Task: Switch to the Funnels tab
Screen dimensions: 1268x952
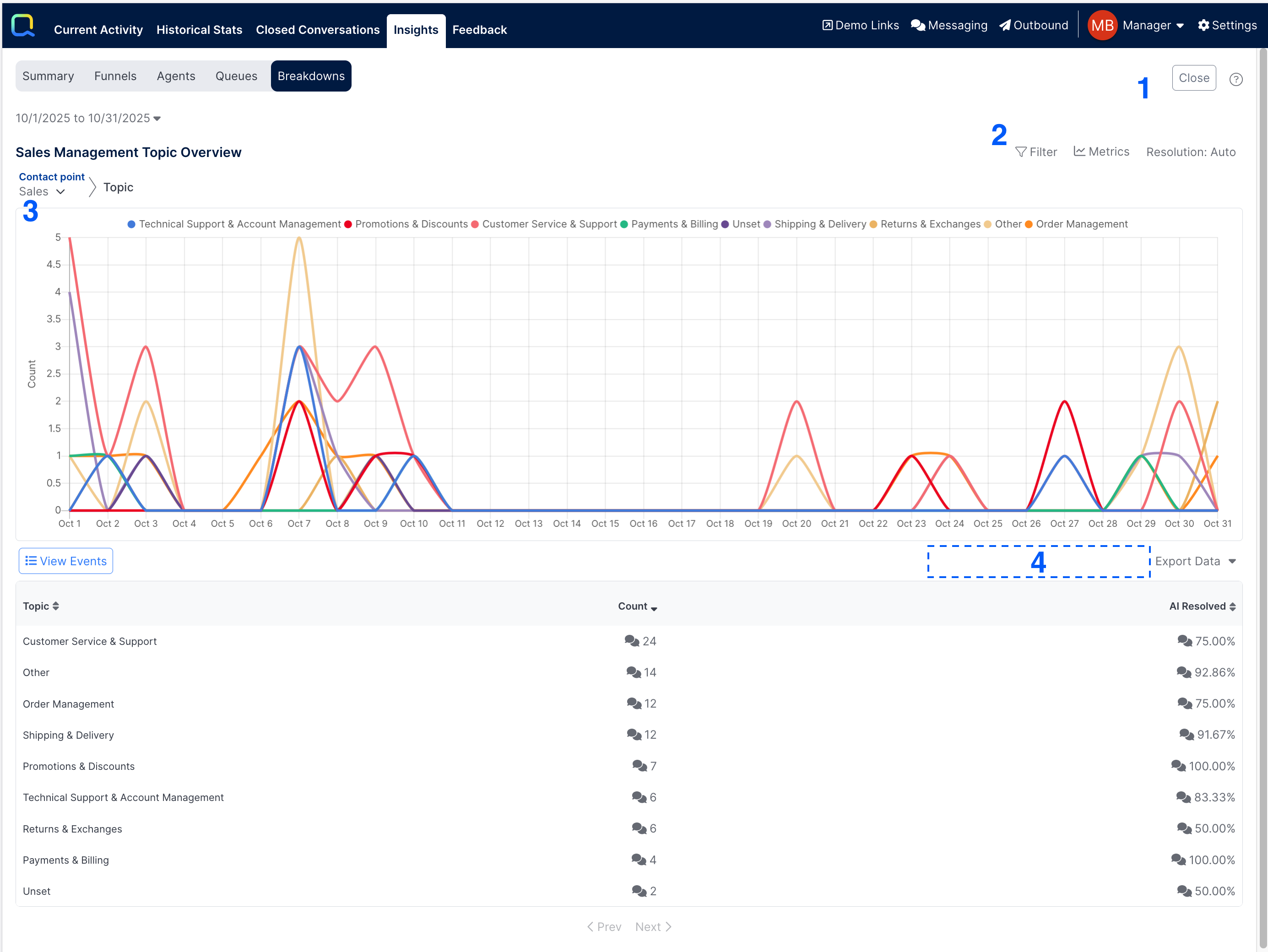Action: point(115,76)
